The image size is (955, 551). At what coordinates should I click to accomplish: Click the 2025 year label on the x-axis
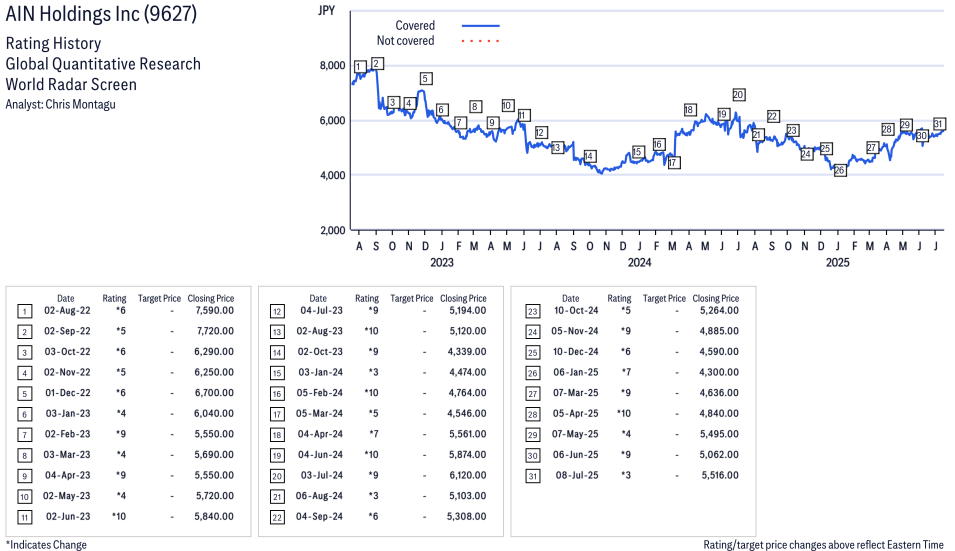click(837, 262)
